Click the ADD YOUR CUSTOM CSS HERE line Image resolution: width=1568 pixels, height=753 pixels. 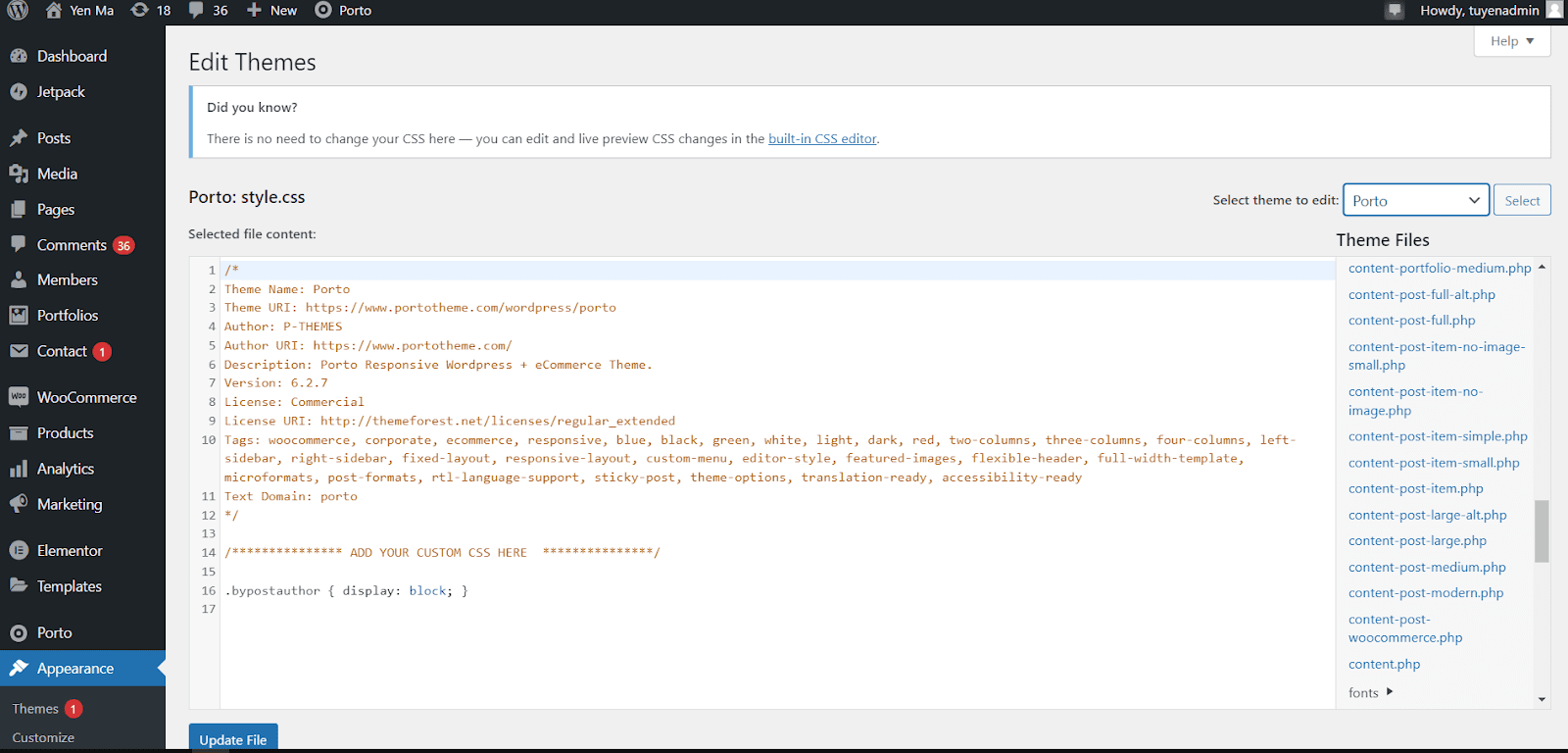click(x=442, y=553)
